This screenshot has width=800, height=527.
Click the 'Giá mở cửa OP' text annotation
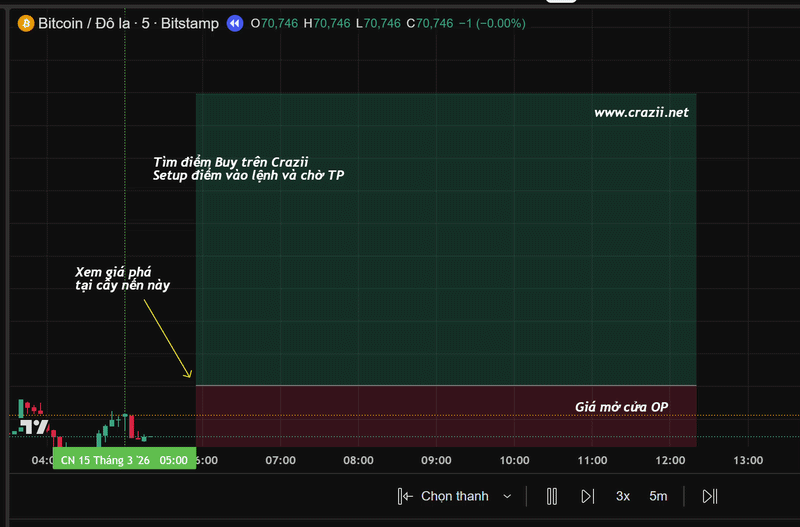click(621, 407)
